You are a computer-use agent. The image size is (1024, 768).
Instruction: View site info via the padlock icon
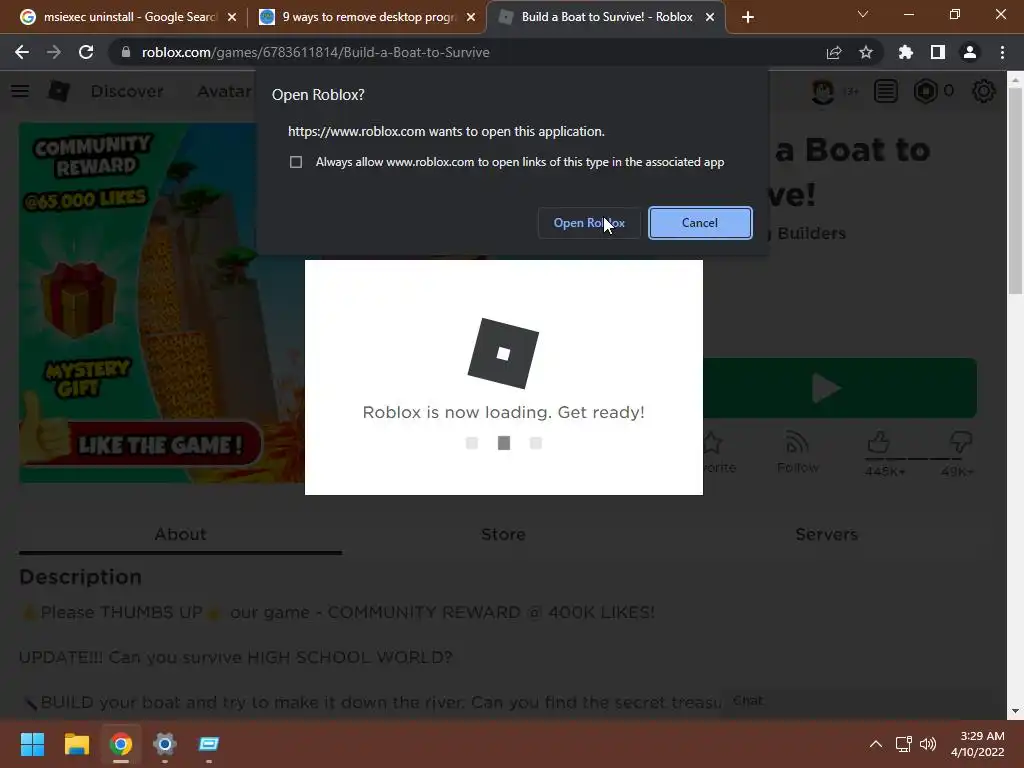pos(126,52)
